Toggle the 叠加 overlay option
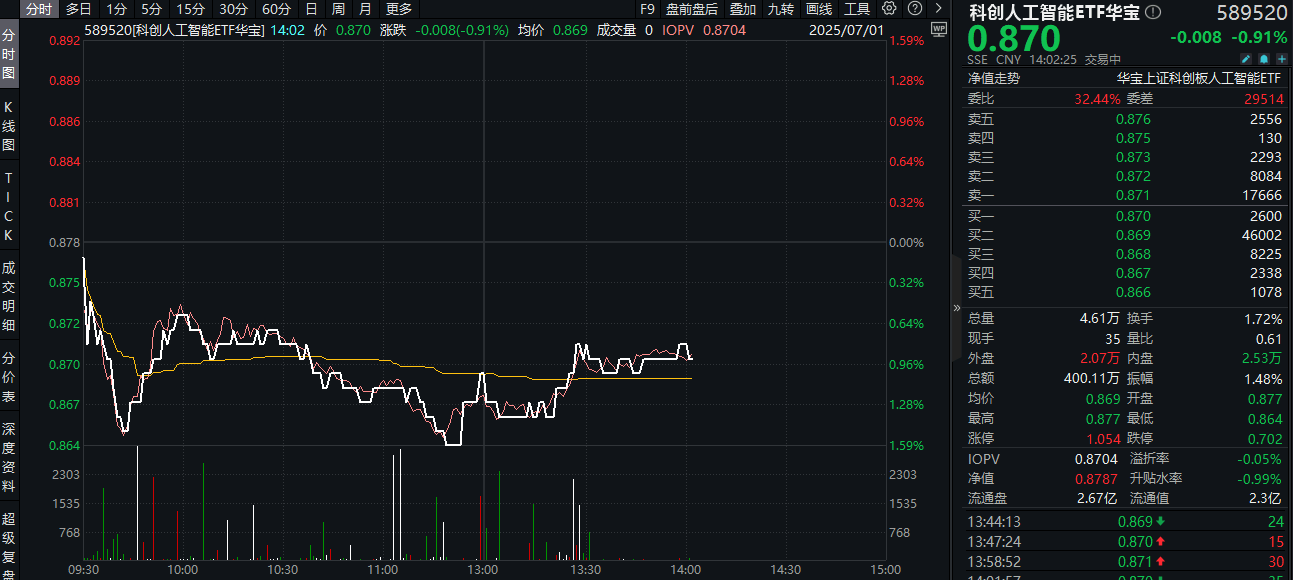 (743, 9)
